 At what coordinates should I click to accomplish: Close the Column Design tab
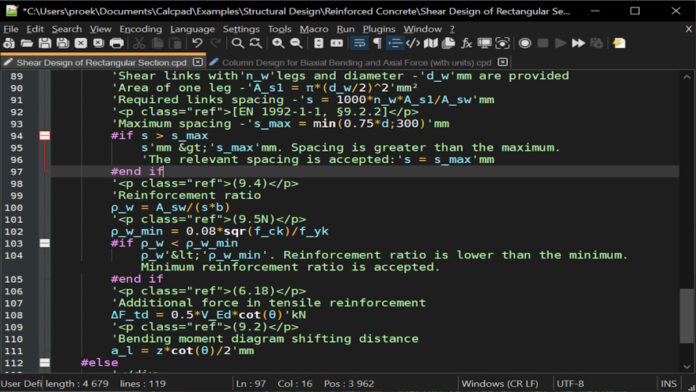[502, 62]
